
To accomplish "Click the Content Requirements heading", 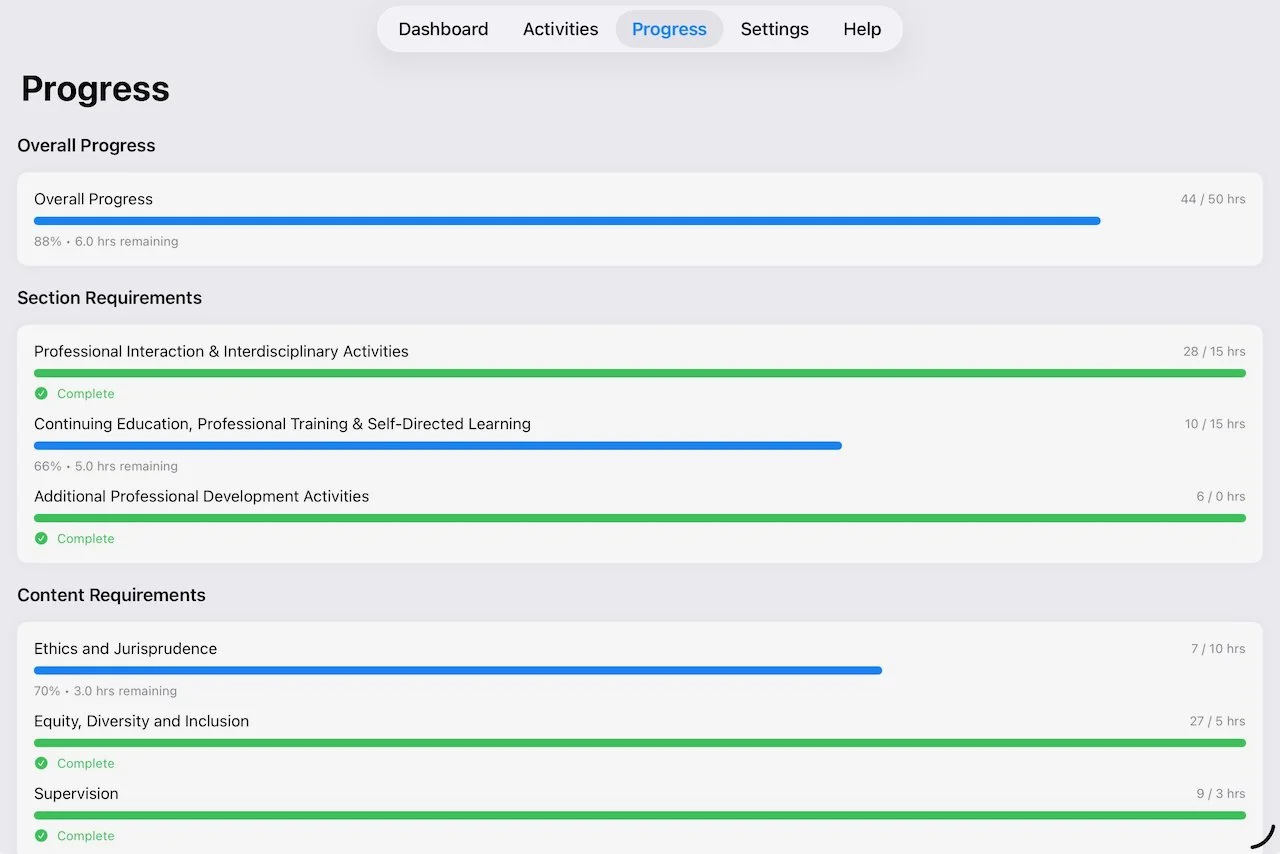I will 111,595.
